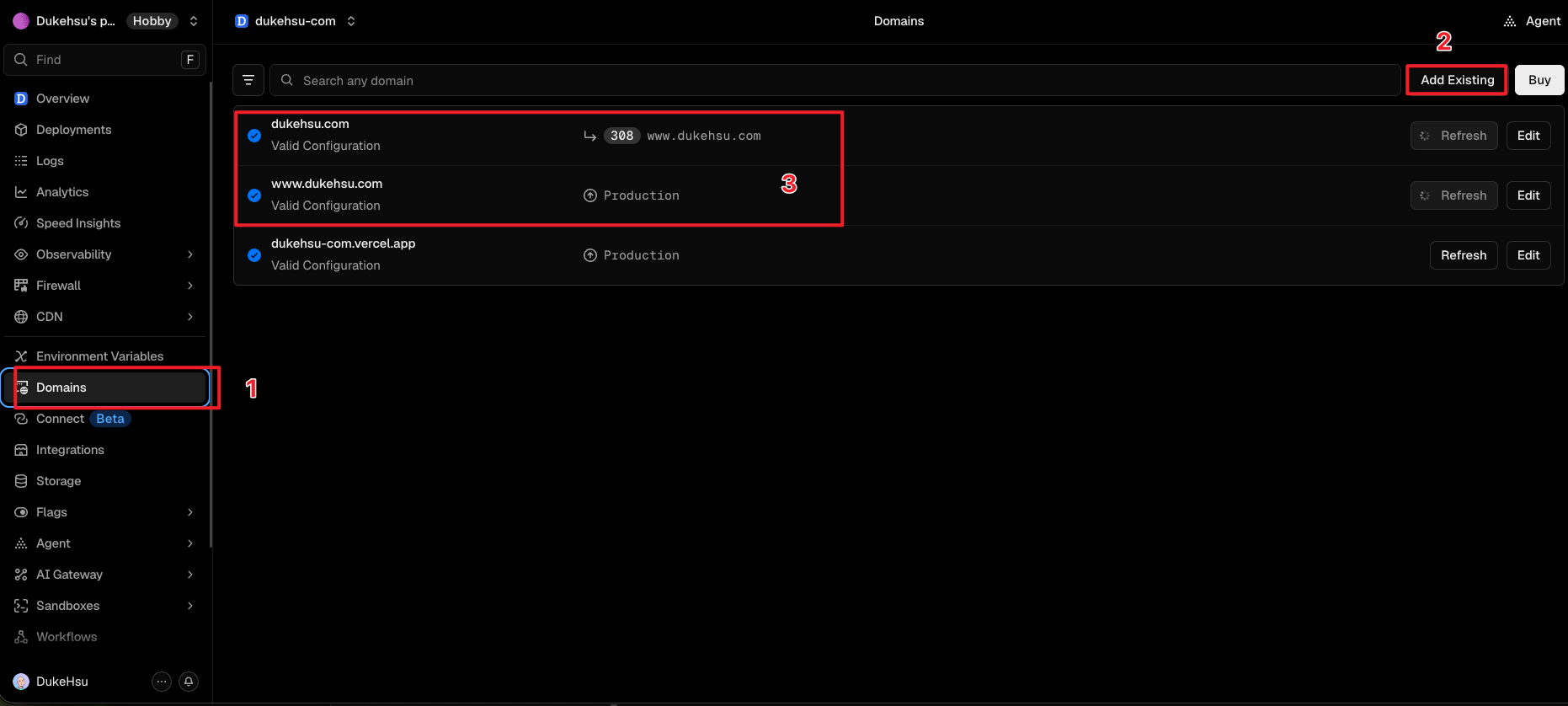This screenshot has height=706, width=1568.
Task: Click the DukeHsu username in sidebar footer
Action: [62, 682]
